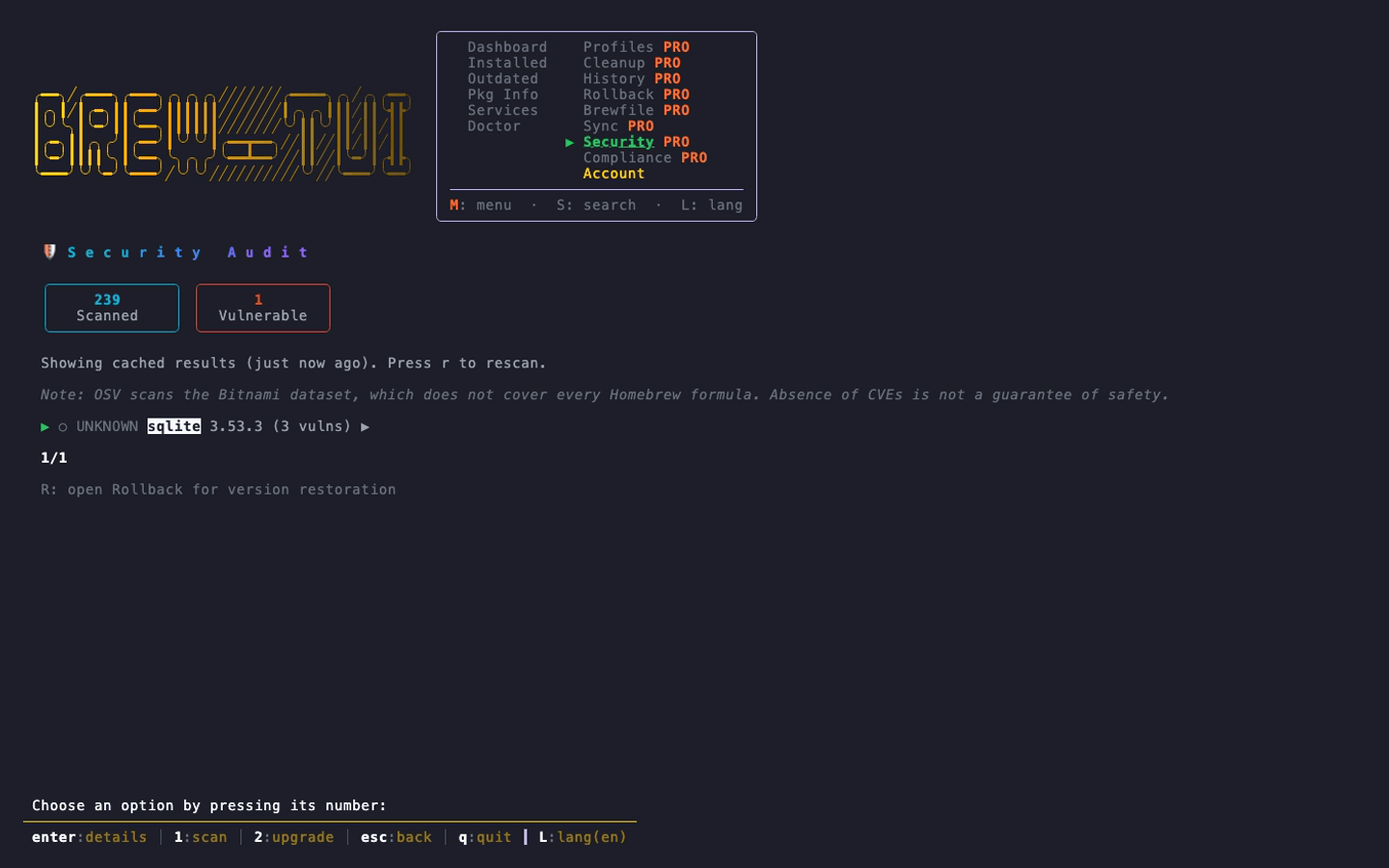Open the Doctor menu item
This screenshot has width=1389, height=868.
[x=494, y=126]
